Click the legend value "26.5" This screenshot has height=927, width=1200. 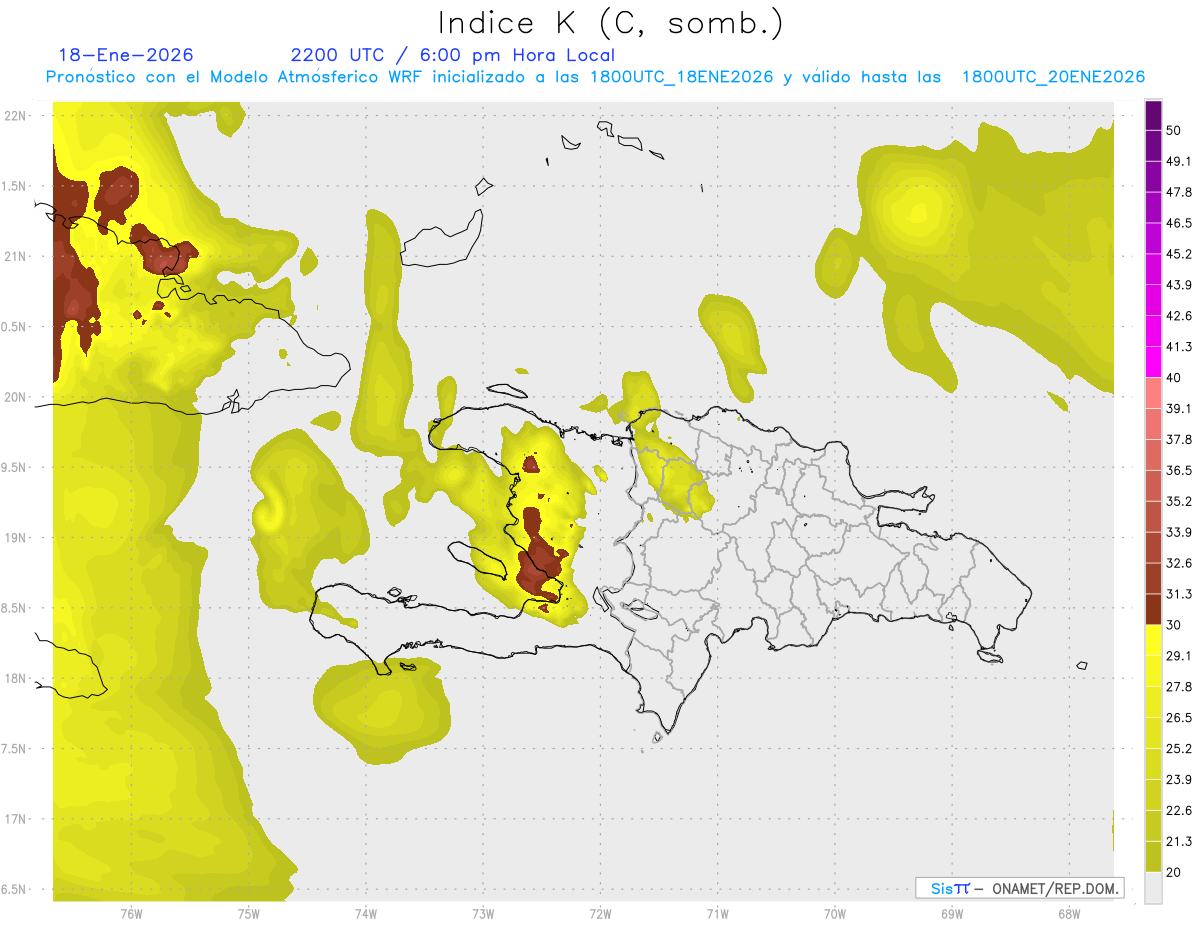(x=1179, y=718)
